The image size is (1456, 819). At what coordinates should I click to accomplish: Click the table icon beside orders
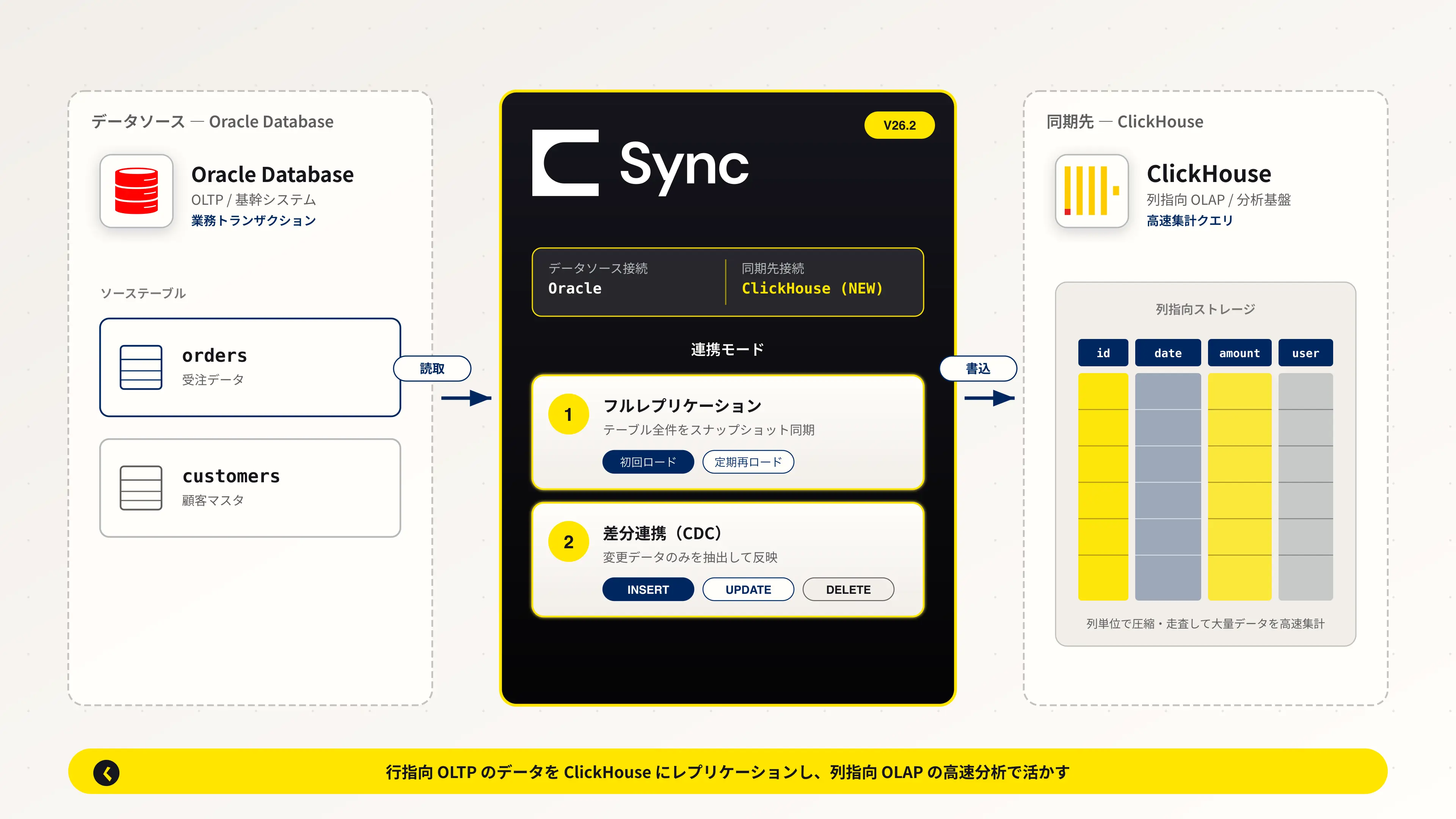pos(141,367)
